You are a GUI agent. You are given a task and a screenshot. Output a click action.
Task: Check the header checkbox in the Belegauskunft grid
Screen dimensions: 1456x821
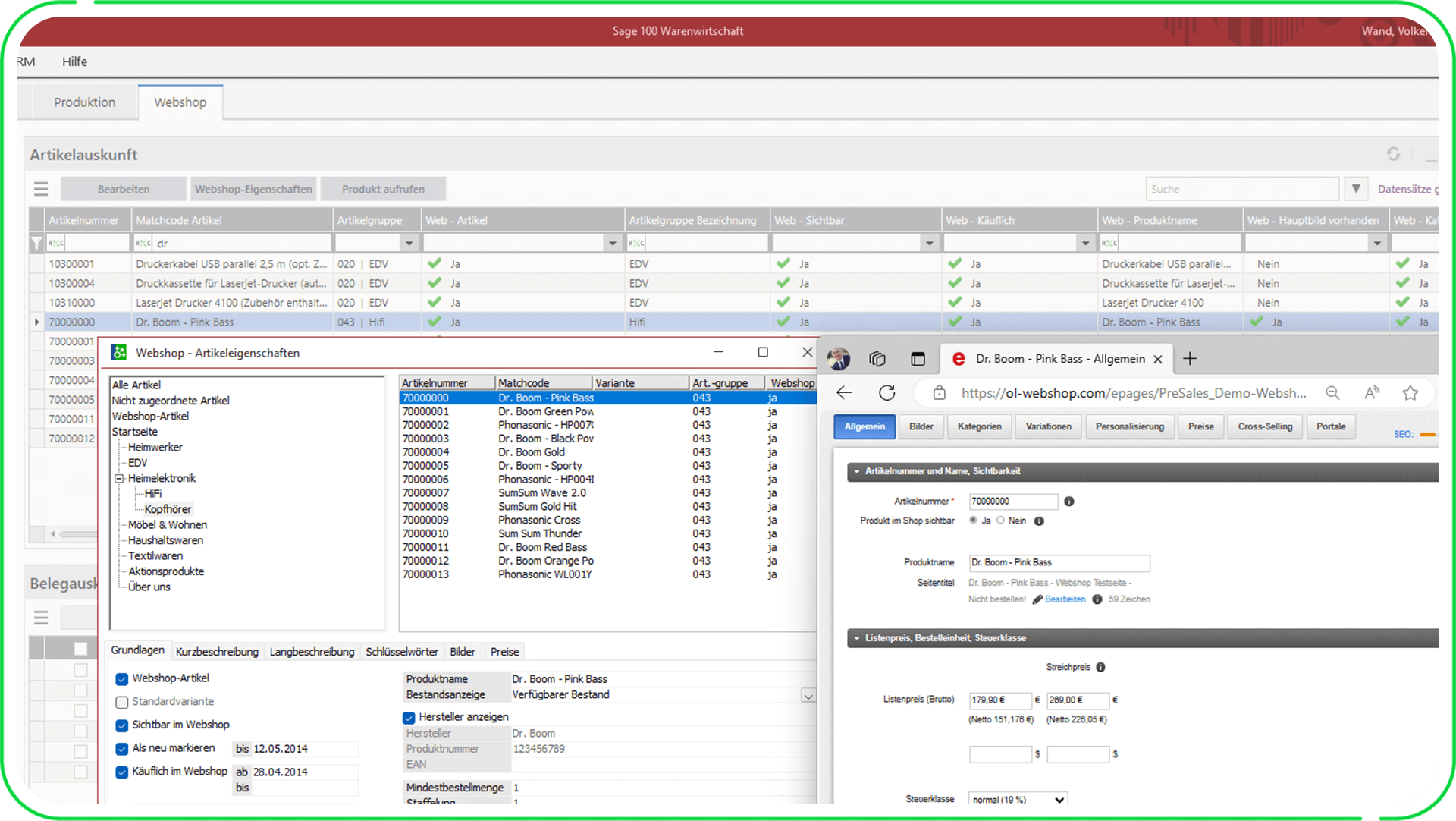[80, 648]
